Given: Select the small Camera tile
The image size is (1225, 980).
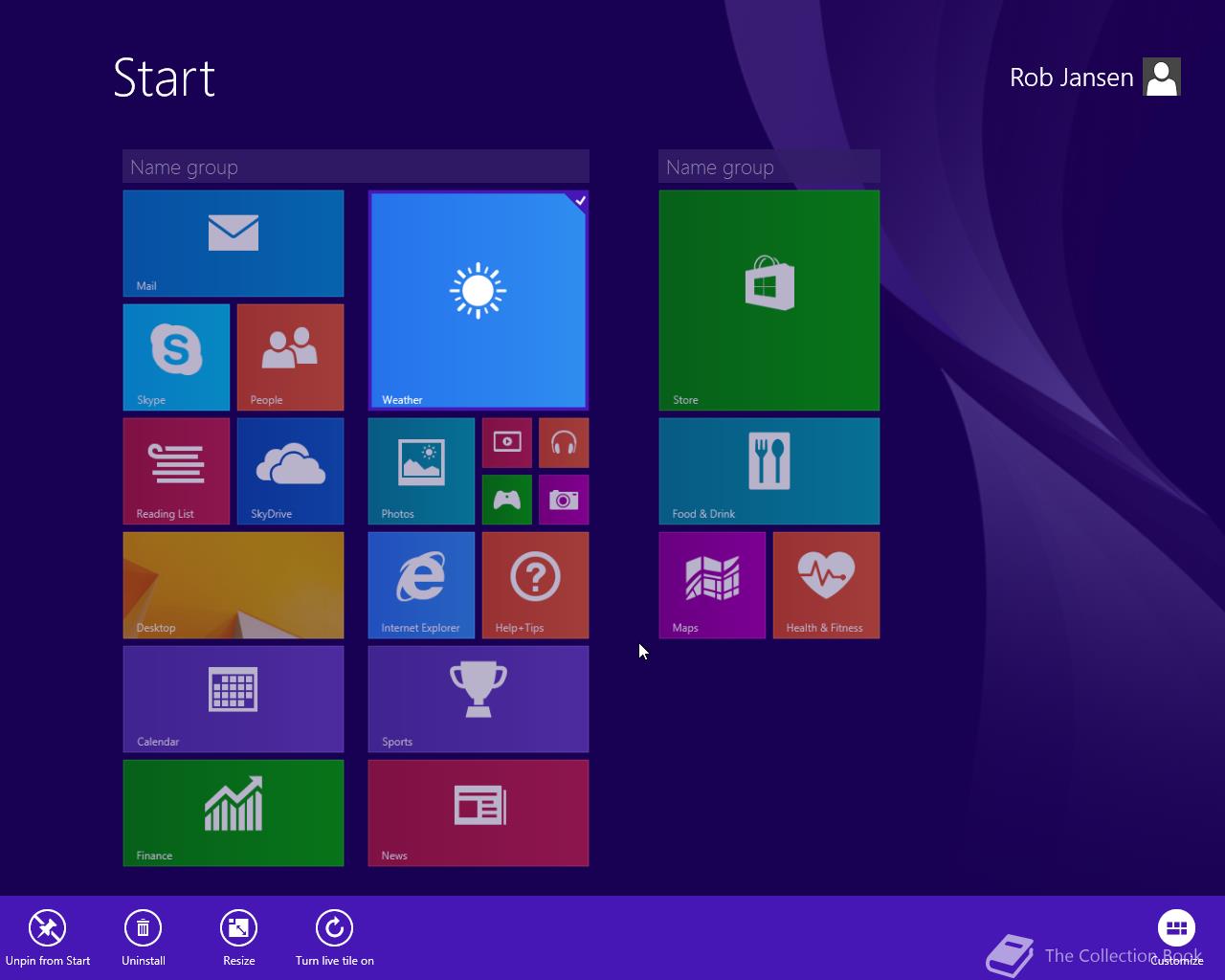Looking at the screenshot, I should 564,500.
